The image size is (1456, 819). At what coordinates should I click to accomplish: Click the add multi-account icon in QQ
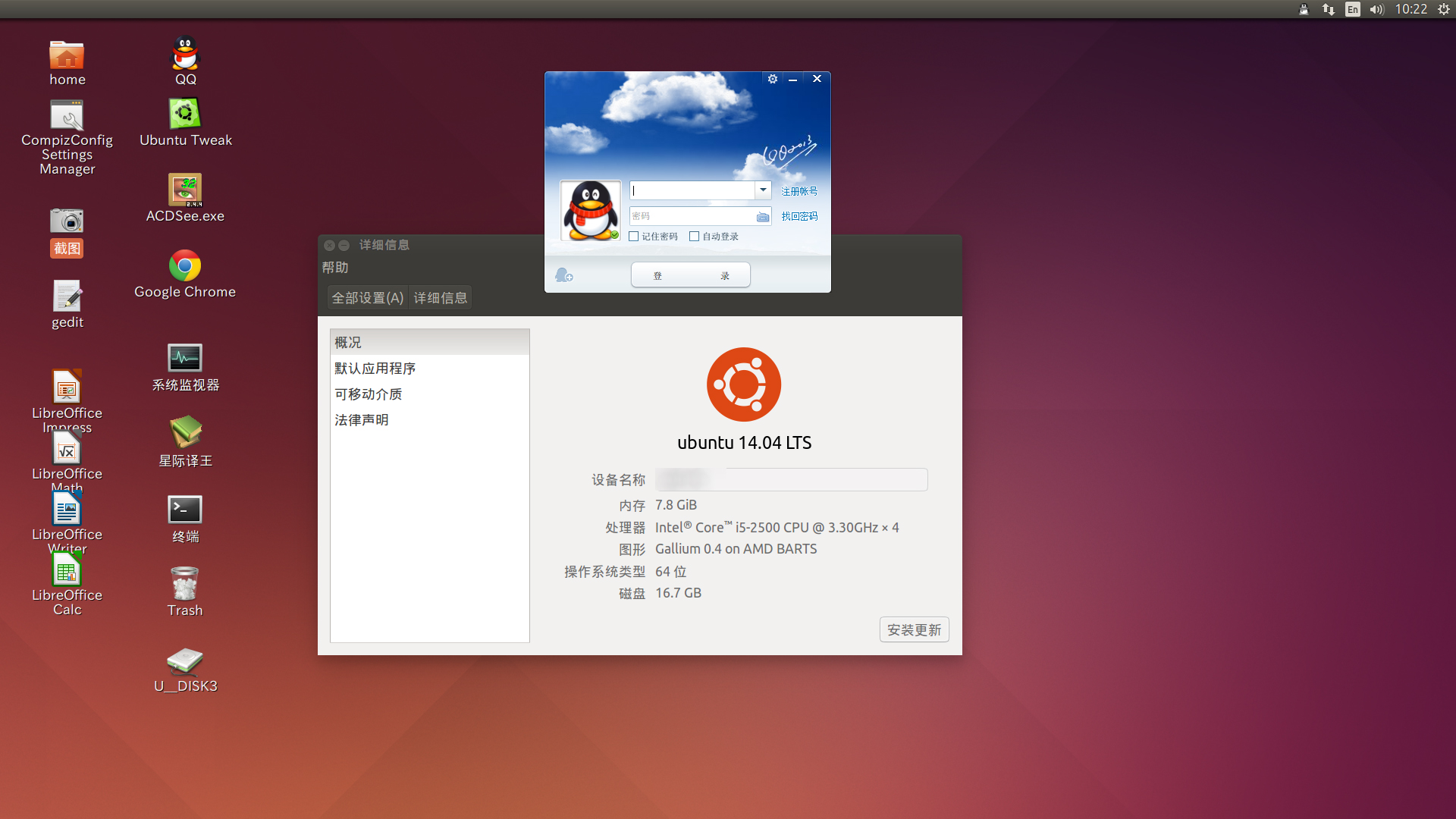click(x=563, y=275)
